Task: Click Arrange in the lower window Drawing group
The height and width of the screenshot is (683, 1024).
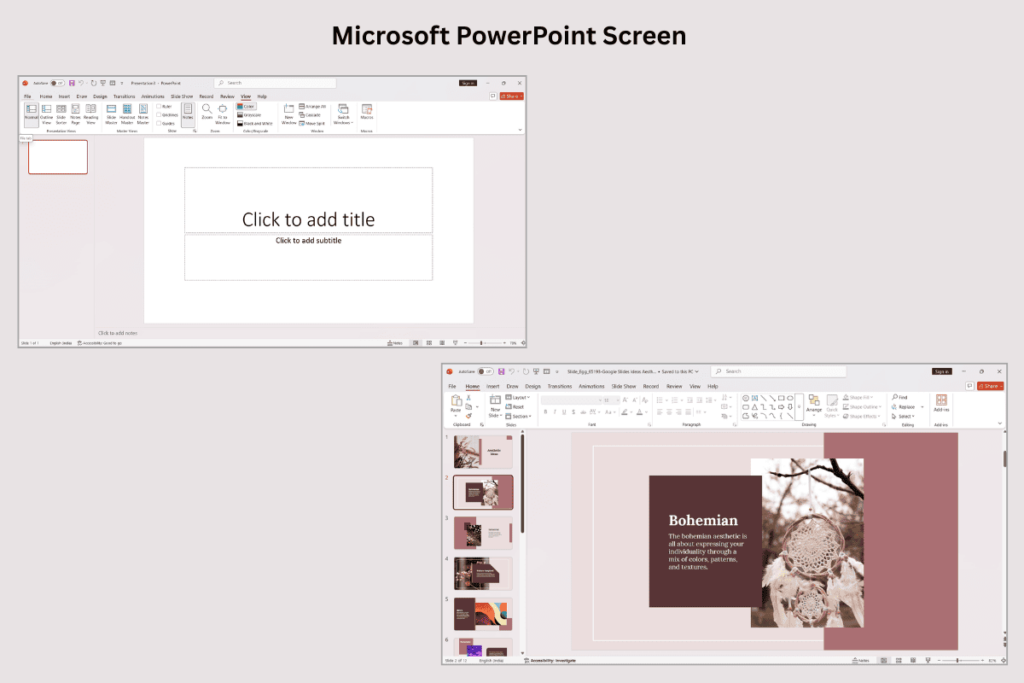Action: coord(814,404)
